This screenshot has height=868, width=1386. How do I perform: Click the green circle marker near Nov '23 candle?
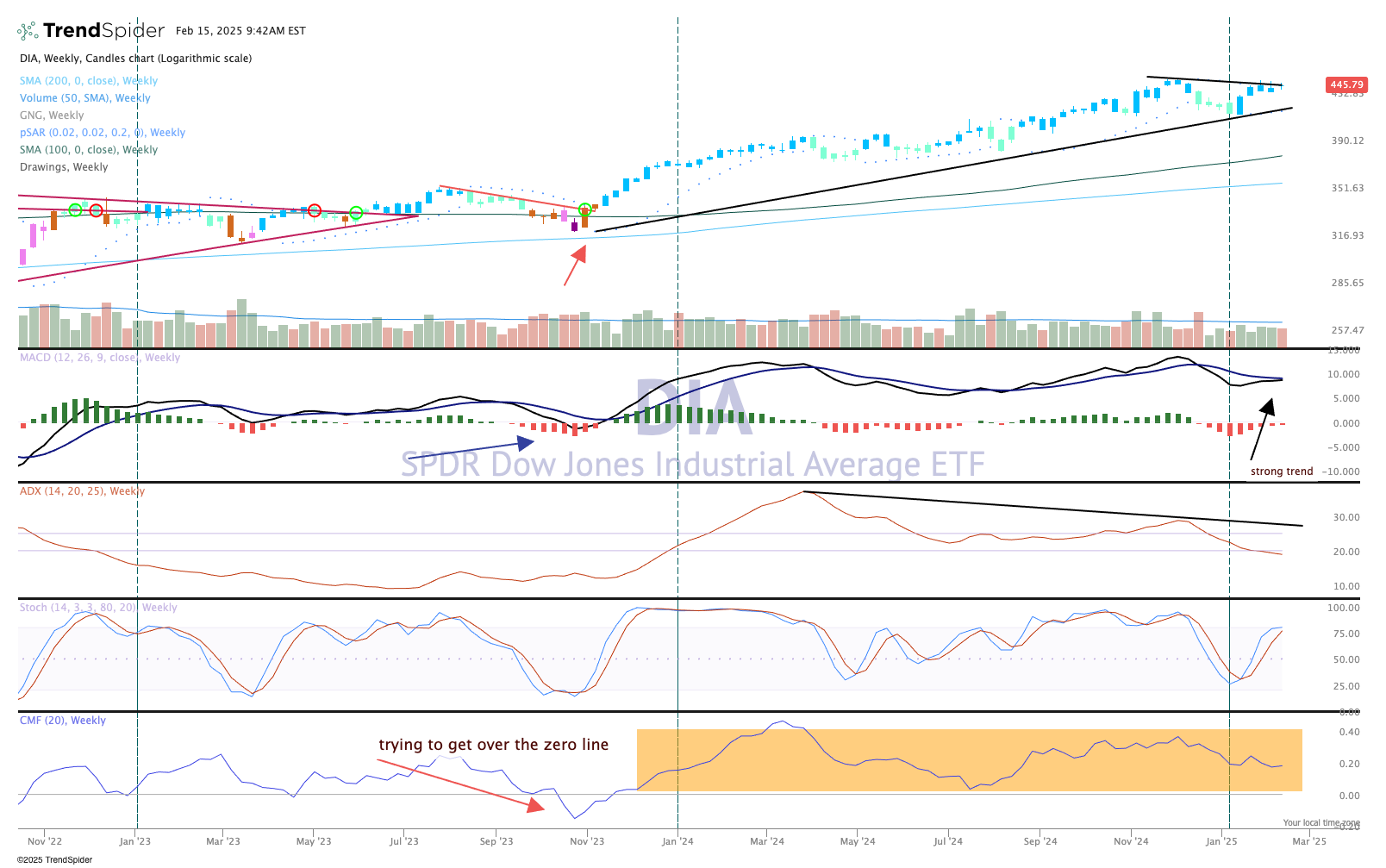click(x=585, y=209)
